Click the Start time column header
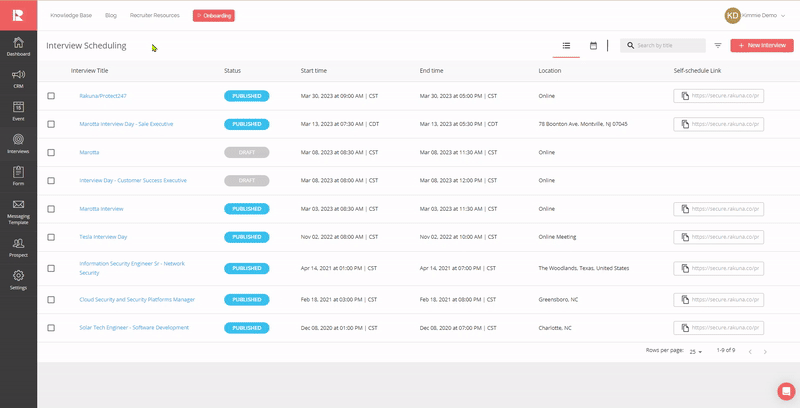The height and width of the screenshot is (408, 800). pos(314,71)
